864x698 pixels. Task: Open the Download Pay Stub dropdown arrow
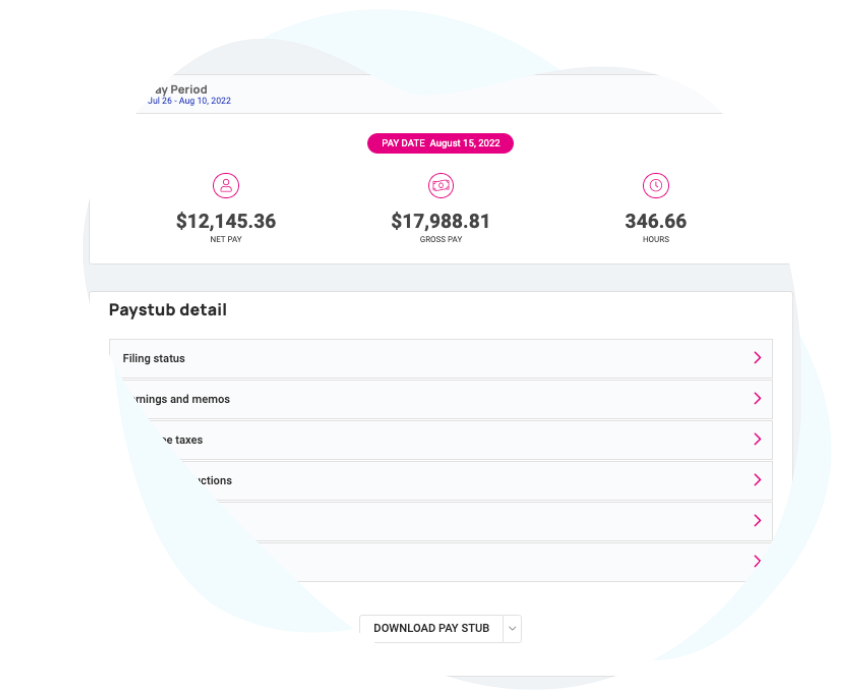pos(512,629)
